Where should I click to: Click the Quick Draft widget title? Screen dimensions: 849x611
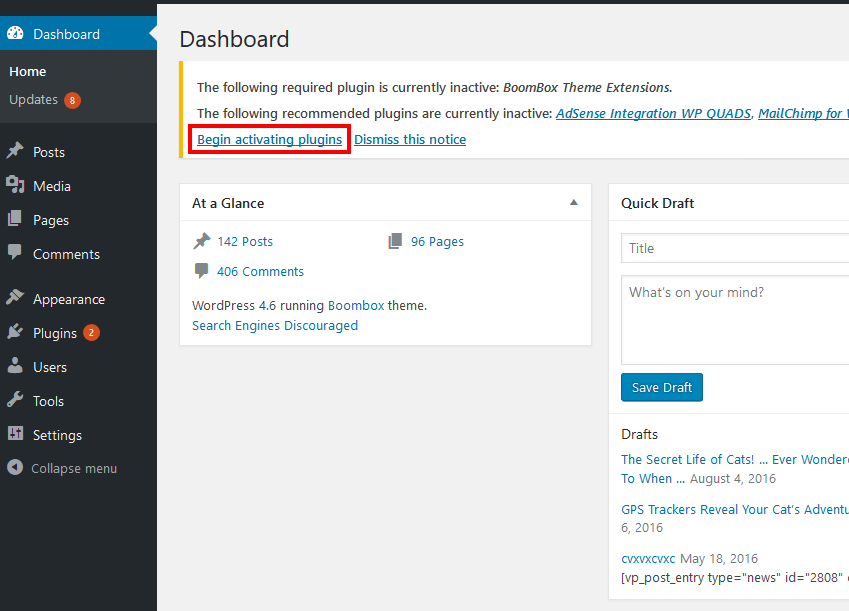[657, 203]
